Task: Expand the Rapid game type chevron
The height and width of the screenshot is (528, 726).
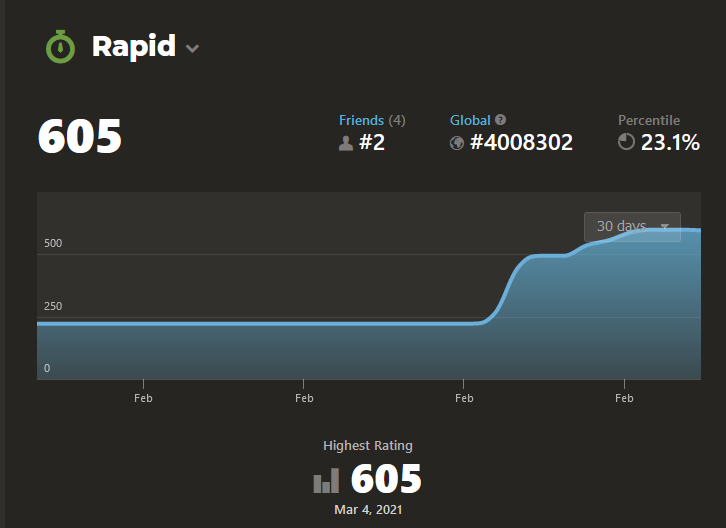Action: coord(192,48)
